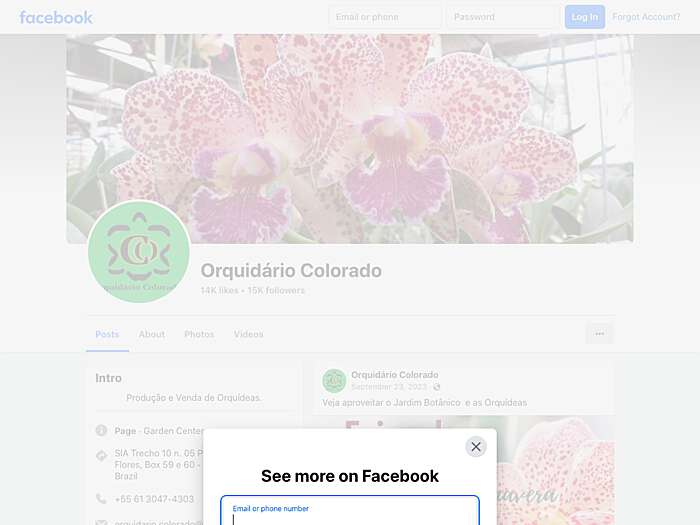The image size is (700, 525).
Task: Focus the top Password field
Action: (503, 17)
